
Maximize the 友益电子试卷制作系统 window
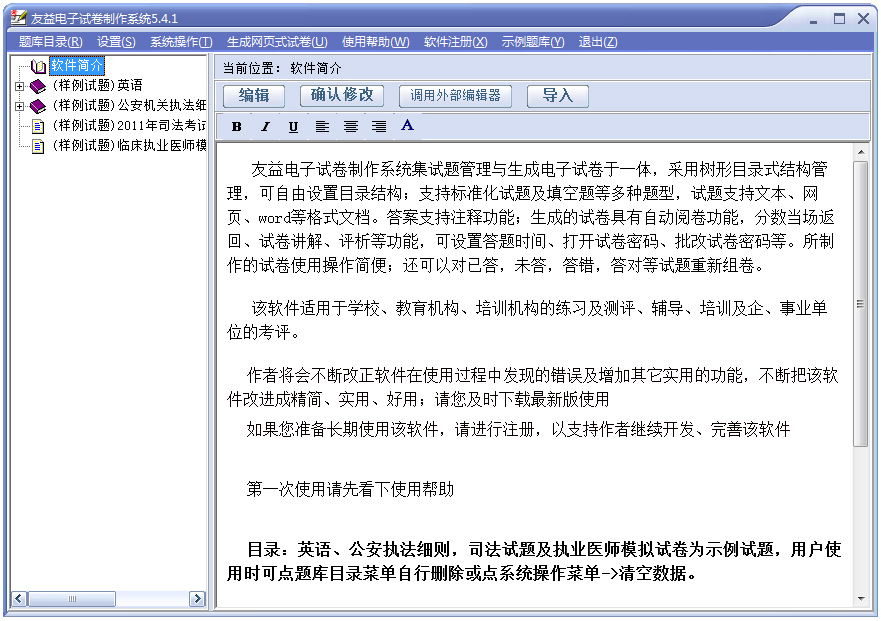pos(839,19)
